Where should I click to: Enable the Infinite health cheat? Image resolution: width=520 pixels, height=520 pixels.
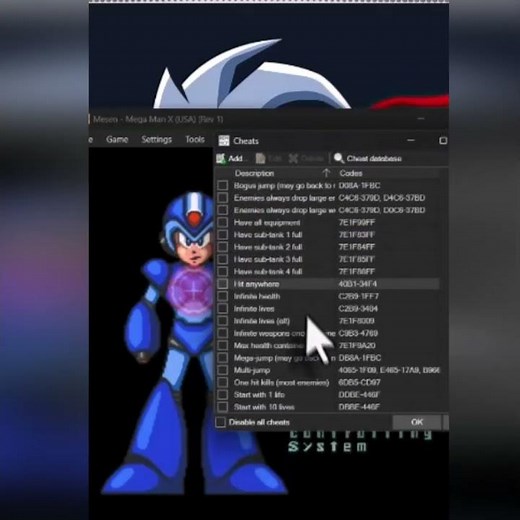[x=223, y=296]
